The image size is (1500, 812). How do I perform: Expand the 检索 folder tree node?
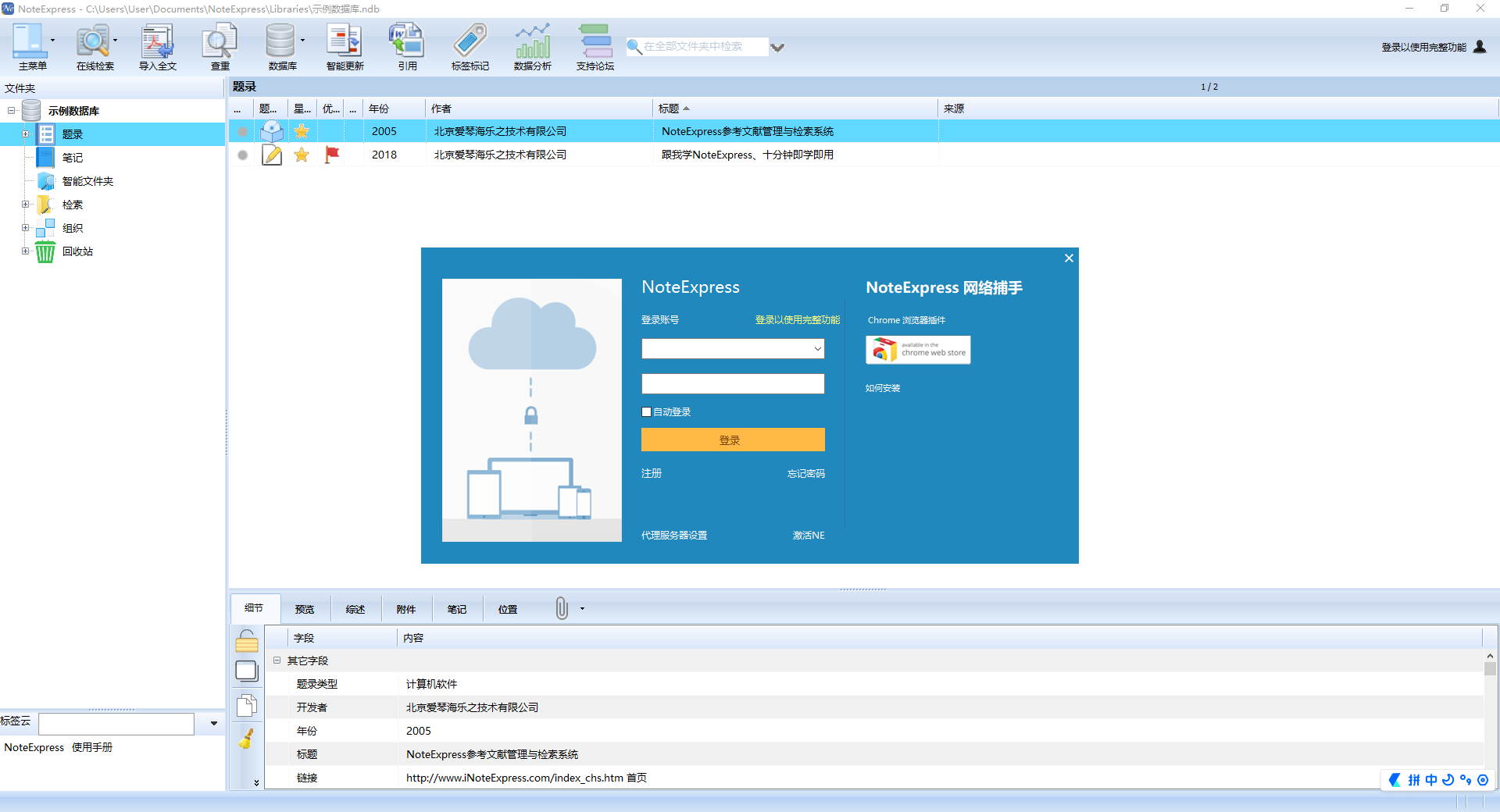(x=25, y=205)
